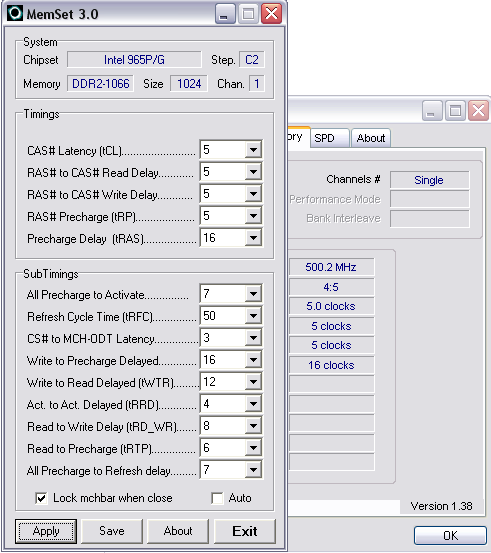The image size is (491, 553).
Task: Open the About button in MemSet
Action: tap(178, 531)
